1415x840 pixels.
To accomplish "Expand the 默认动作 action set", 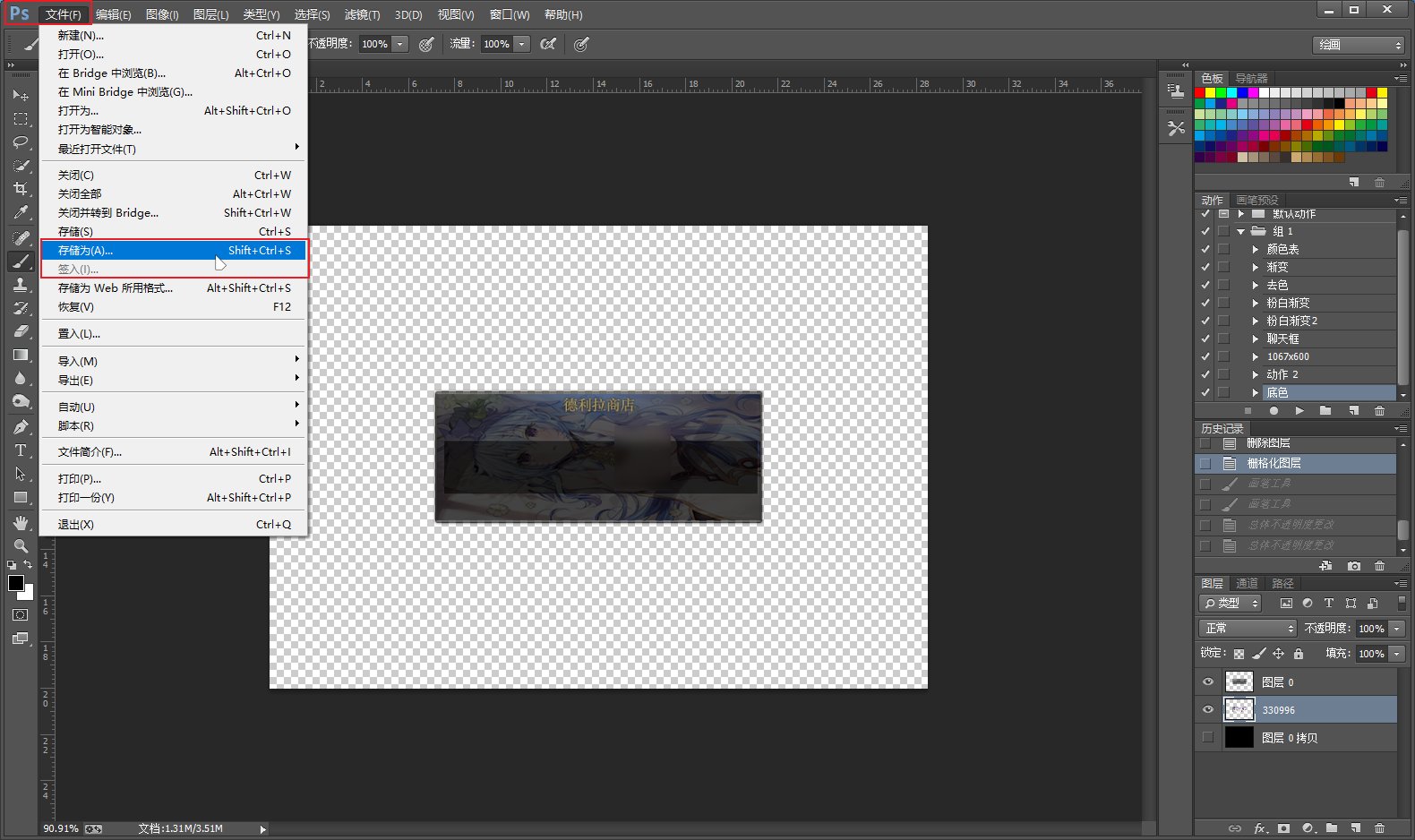I will pos(1241,214).
